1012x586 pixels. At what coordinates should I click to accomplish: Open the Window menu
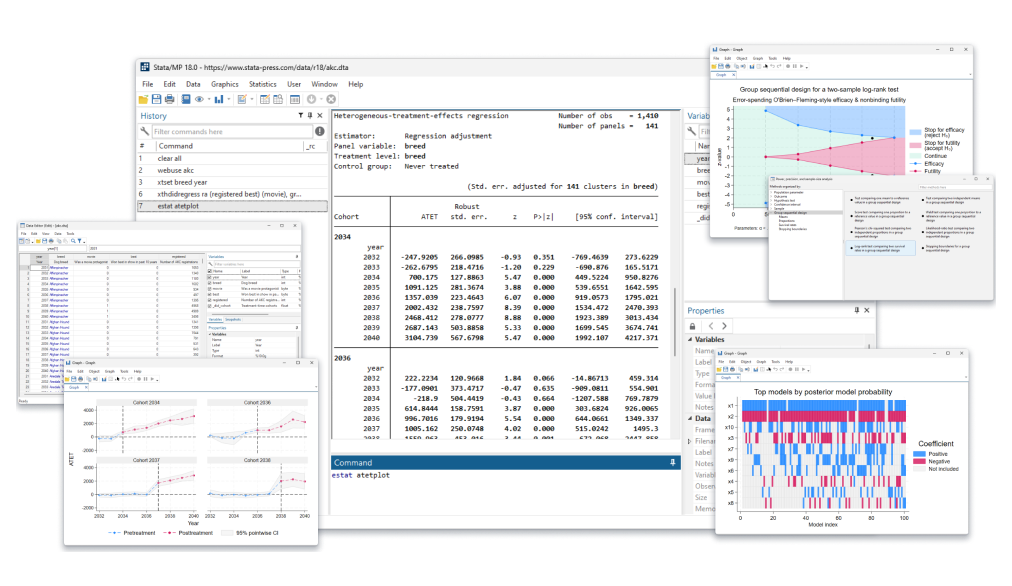[324, 84]
